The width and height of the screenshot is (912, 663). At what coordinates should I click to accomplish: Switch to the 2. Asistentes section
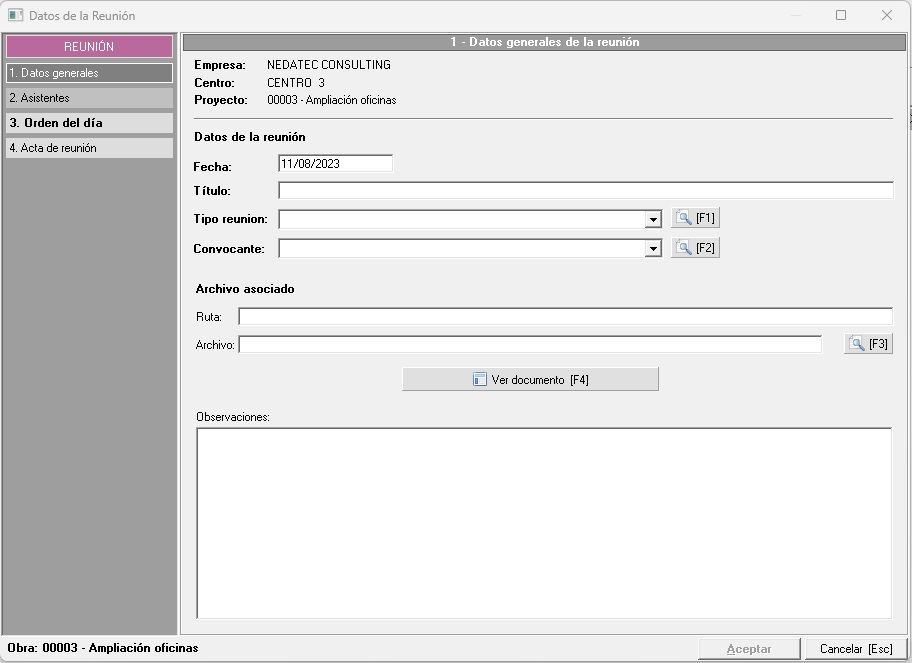pyautogui.click(x=89, y=98)
